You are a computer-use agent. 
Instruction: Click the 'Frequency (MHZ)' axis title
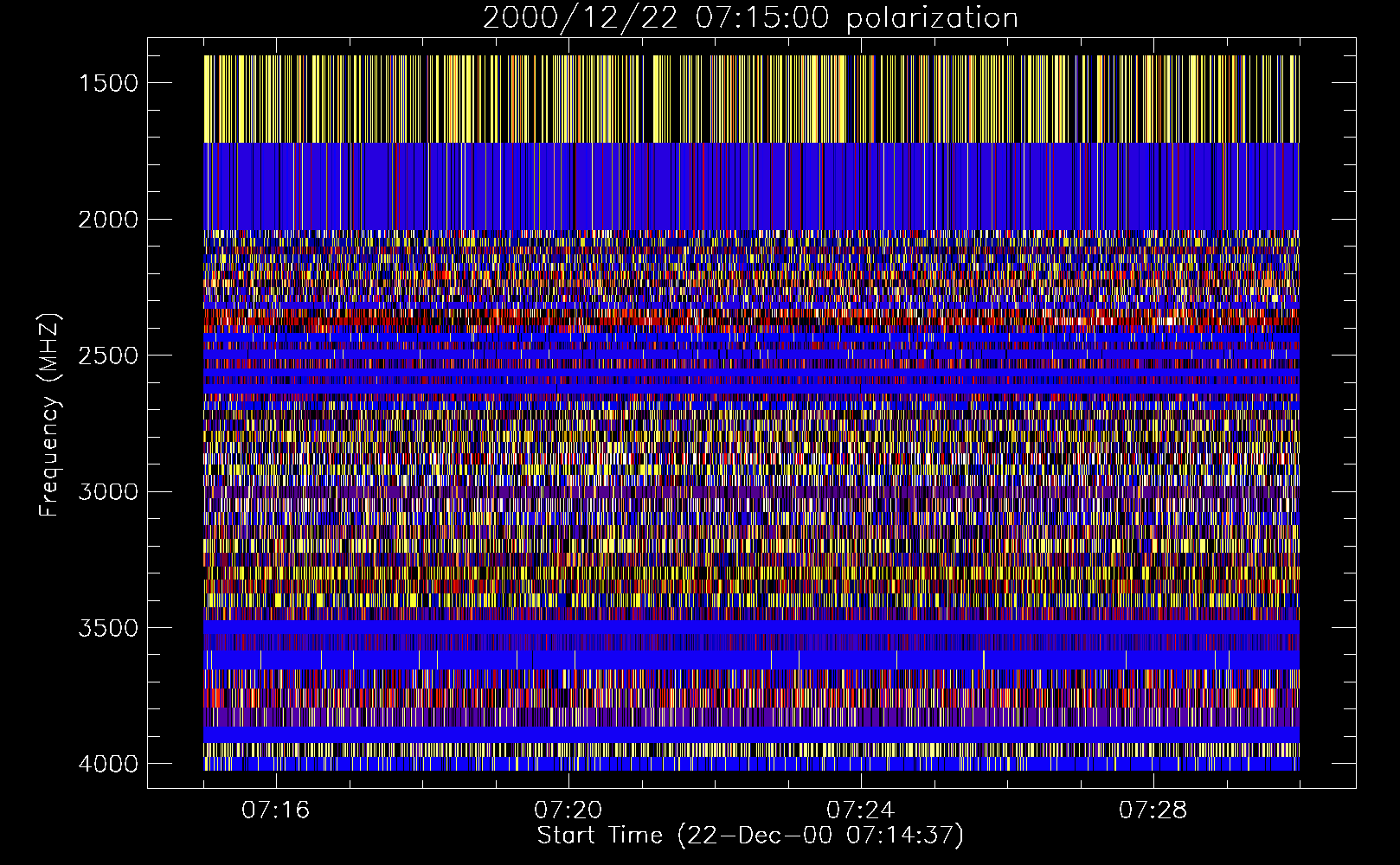tap(50, 415)
